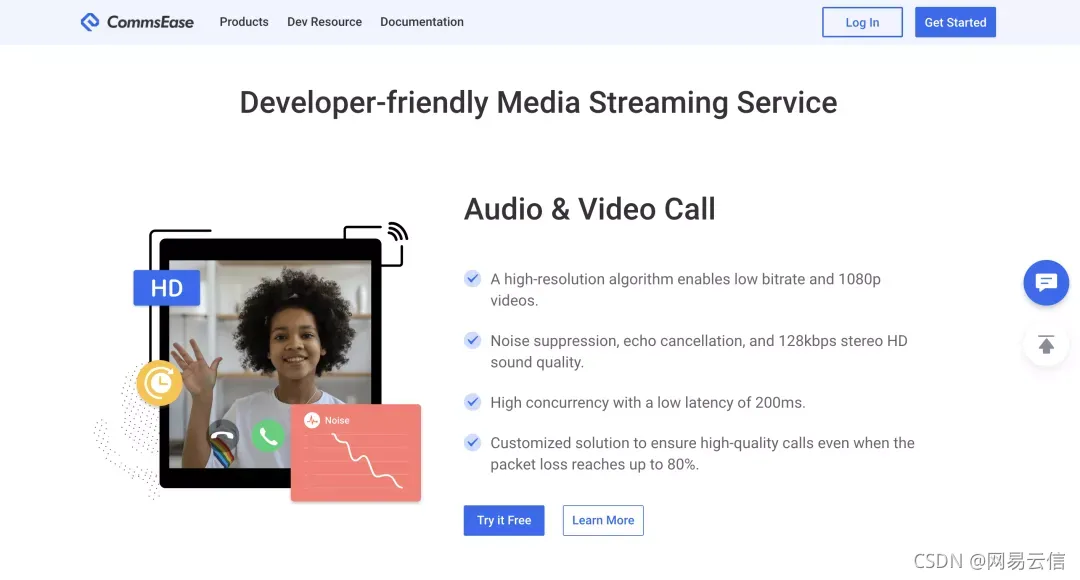Click the Get Started button
The image size is (1080, 580).
(955, 22)
